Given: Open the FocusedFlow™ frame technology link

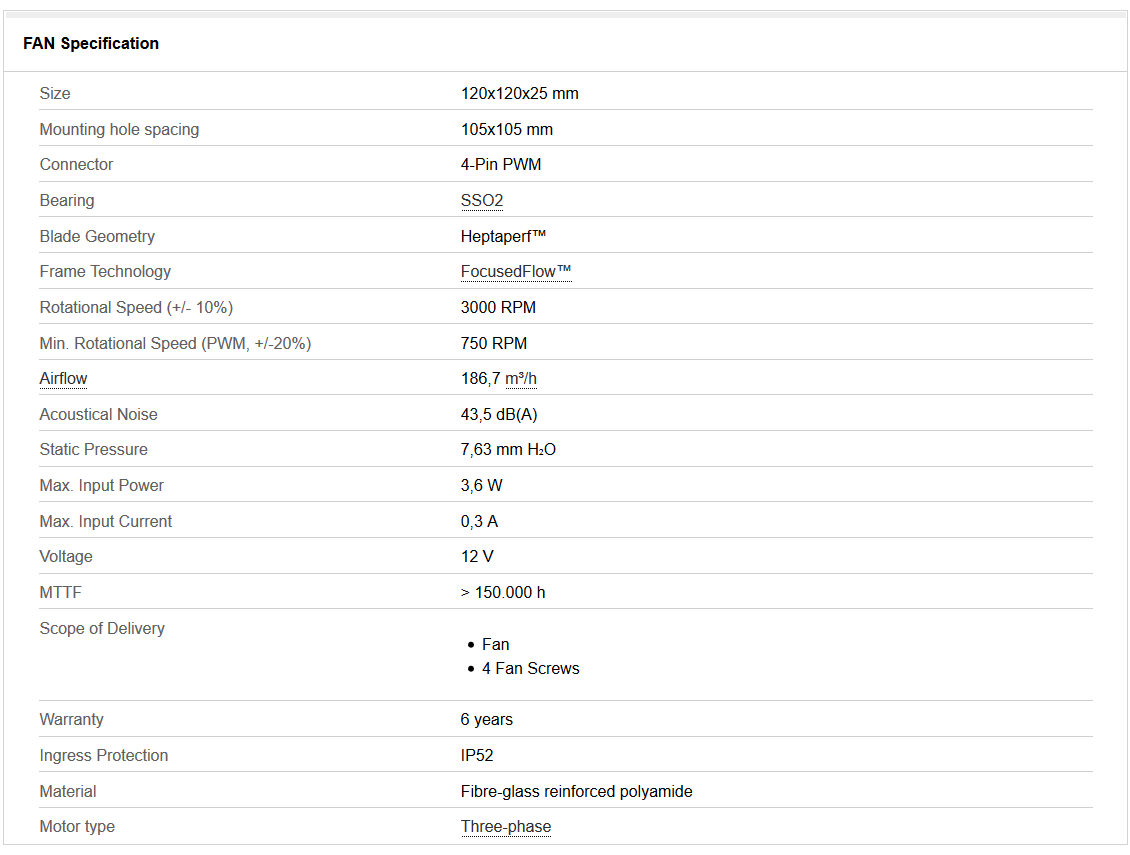Looking at the screenshot, I should click(x=515, y=272).
